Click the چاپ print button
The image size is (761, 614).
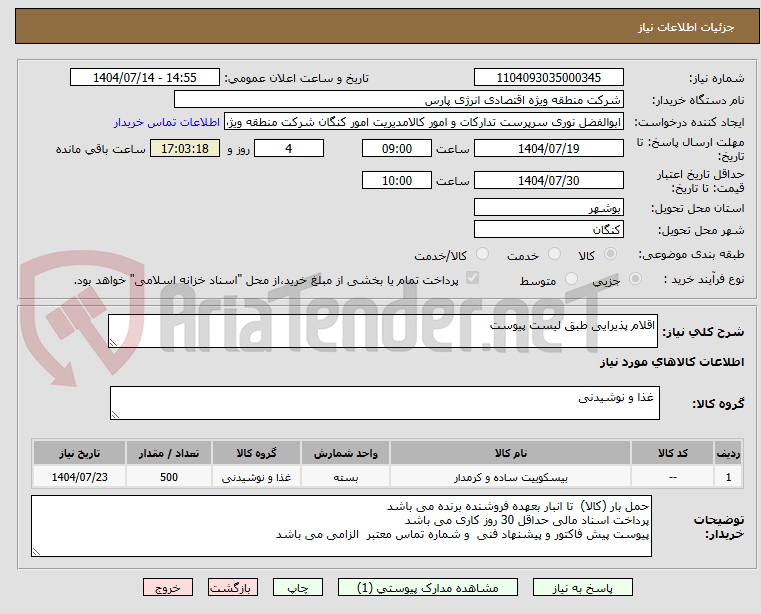[298, 587]
